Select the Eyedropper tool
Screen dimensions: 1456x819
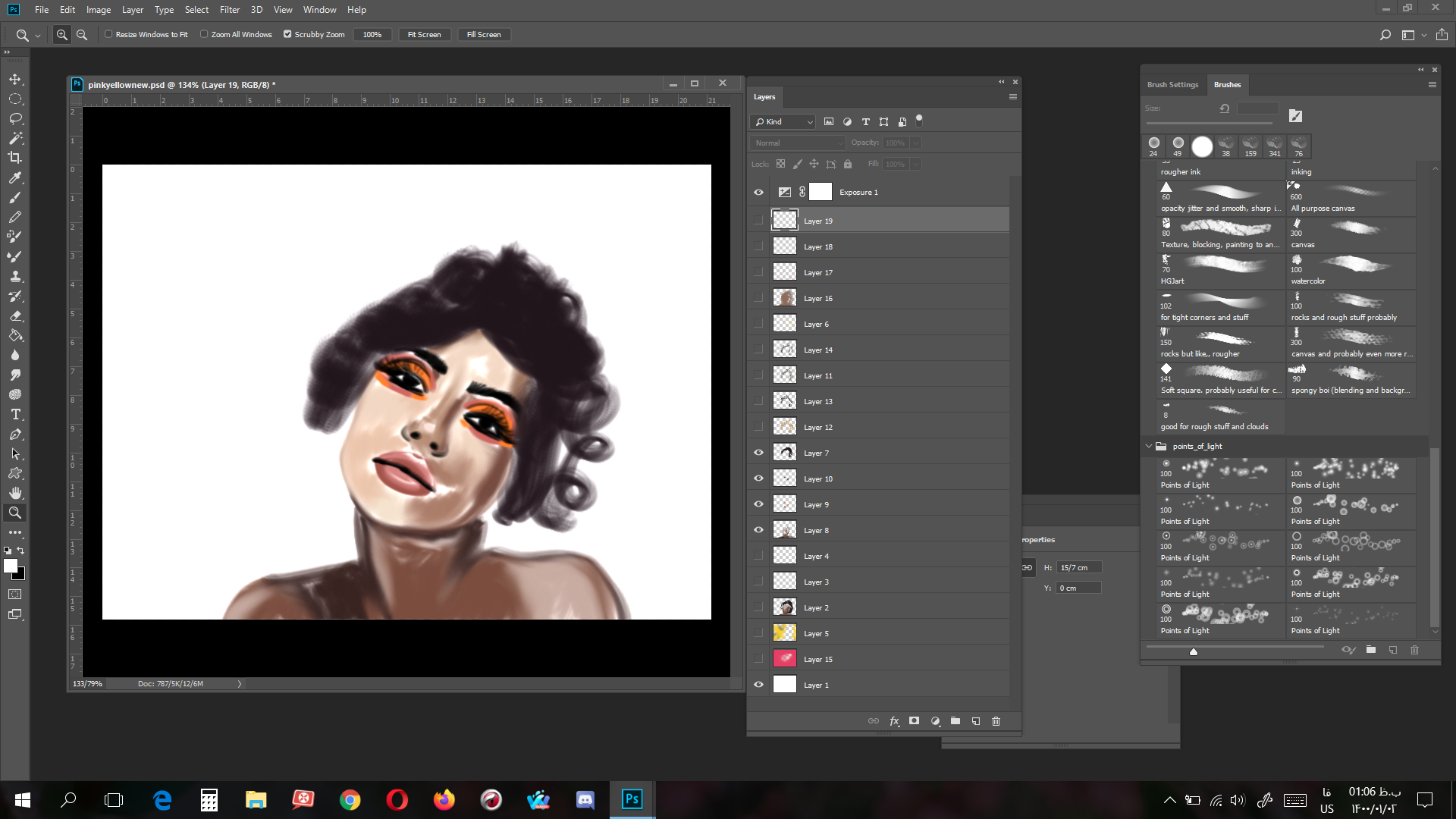click(15, 177)
